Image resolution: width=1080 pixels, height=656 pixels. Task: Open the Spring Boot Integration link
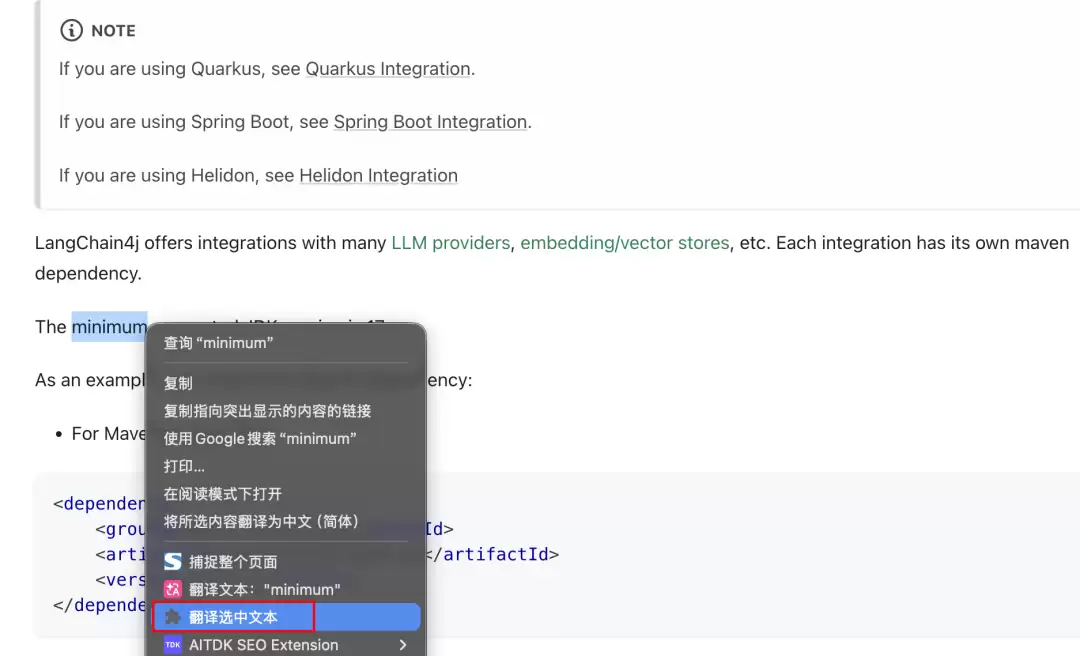430,122
